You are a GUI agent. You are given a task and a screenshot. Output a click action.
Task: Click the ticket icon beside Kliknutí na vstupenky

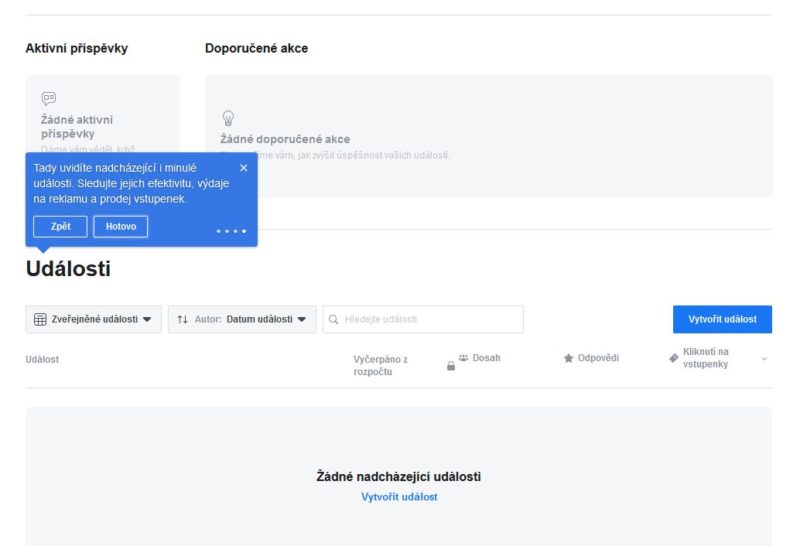click(x=673, y=358)
